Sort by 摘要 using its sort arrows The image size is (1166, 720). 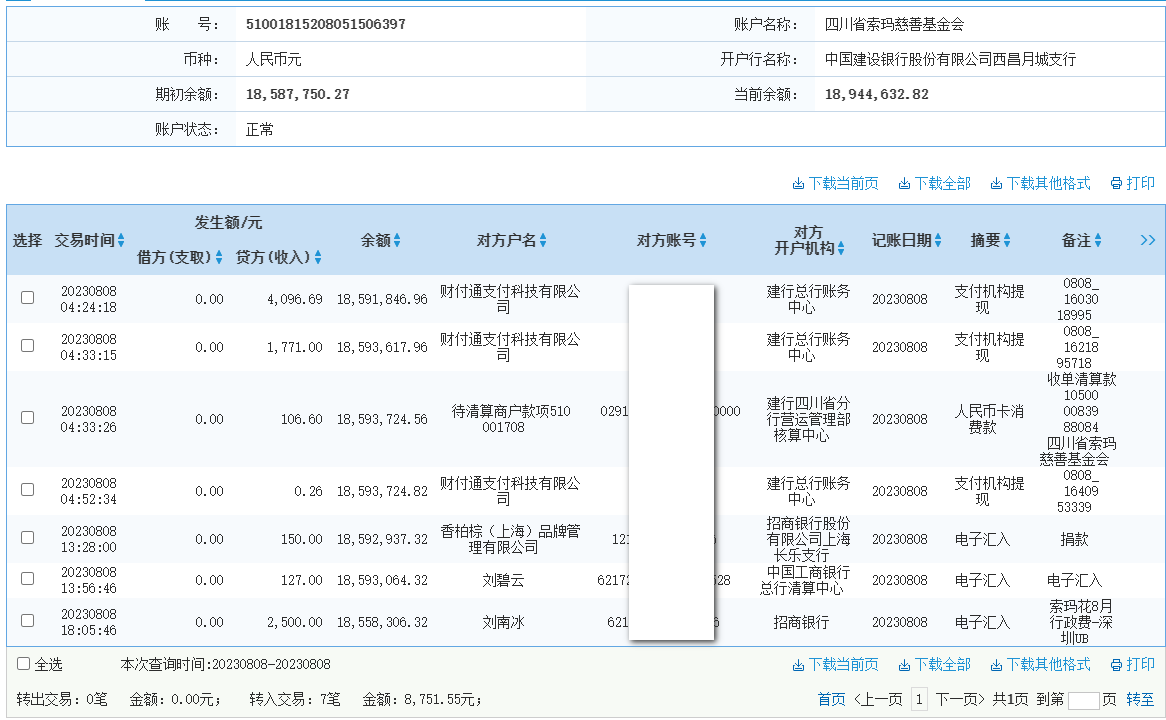[x=1007, y=240]
